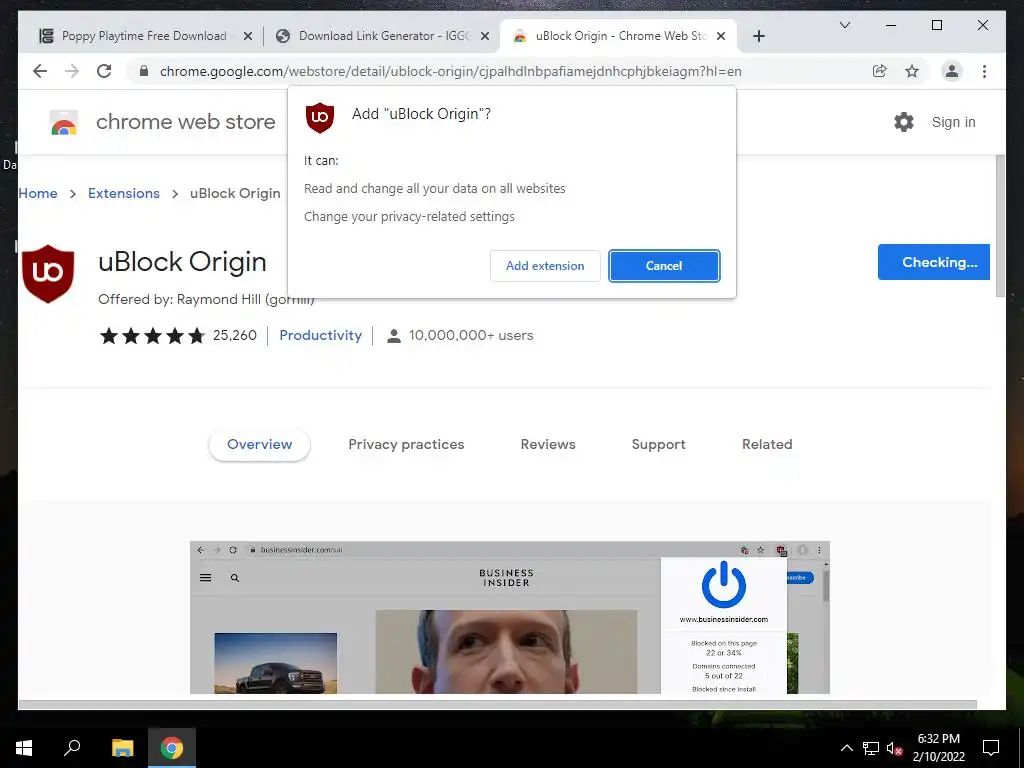Click the large uBlock Origin logo on page
This screenshot has width=1024, height=768.
click(x=48, y=274)
